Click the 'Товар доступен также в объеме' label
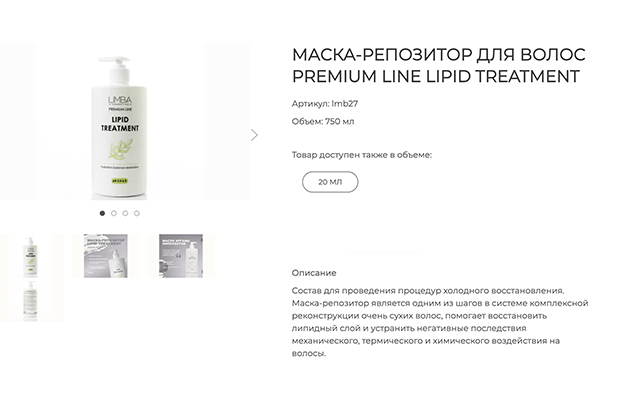Image resolution: width=630 pixels, height=400 pixels. coord(362,155)
